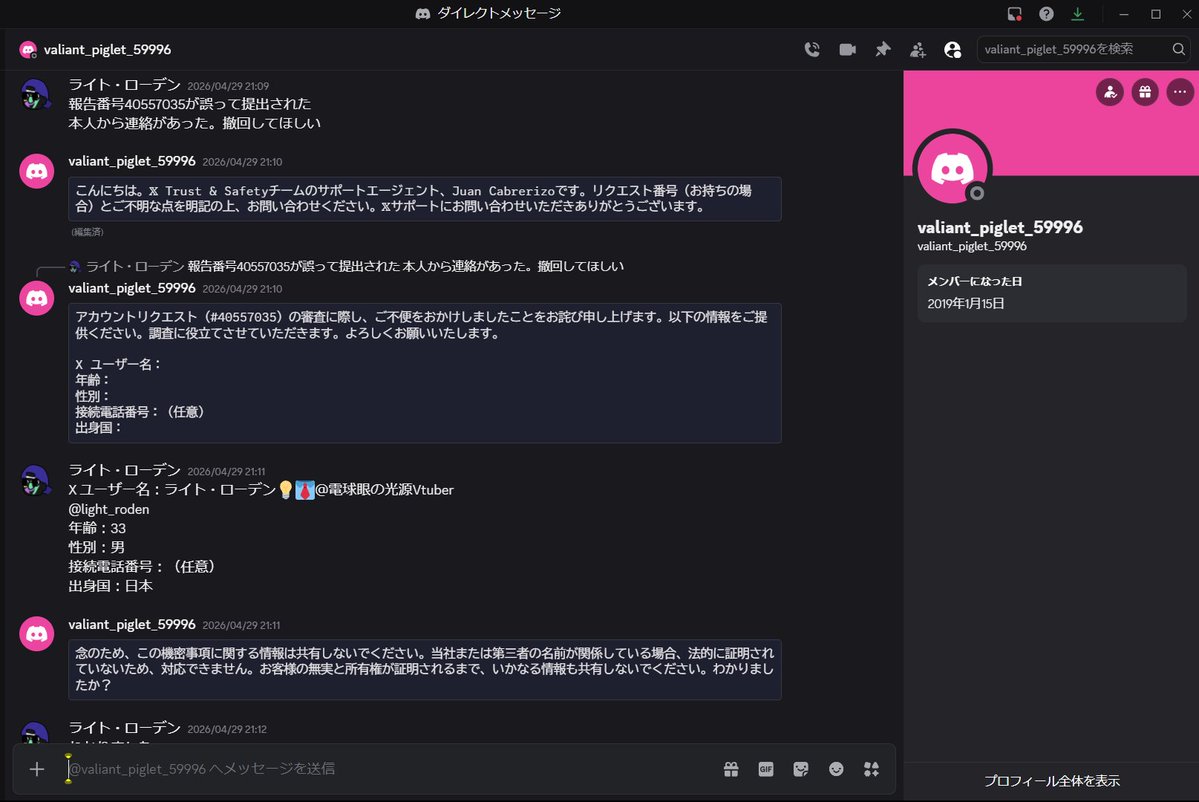The image size is (1199, 802).
Task: Click the code block starting '念のため'
Action: [x=424, y=669]
